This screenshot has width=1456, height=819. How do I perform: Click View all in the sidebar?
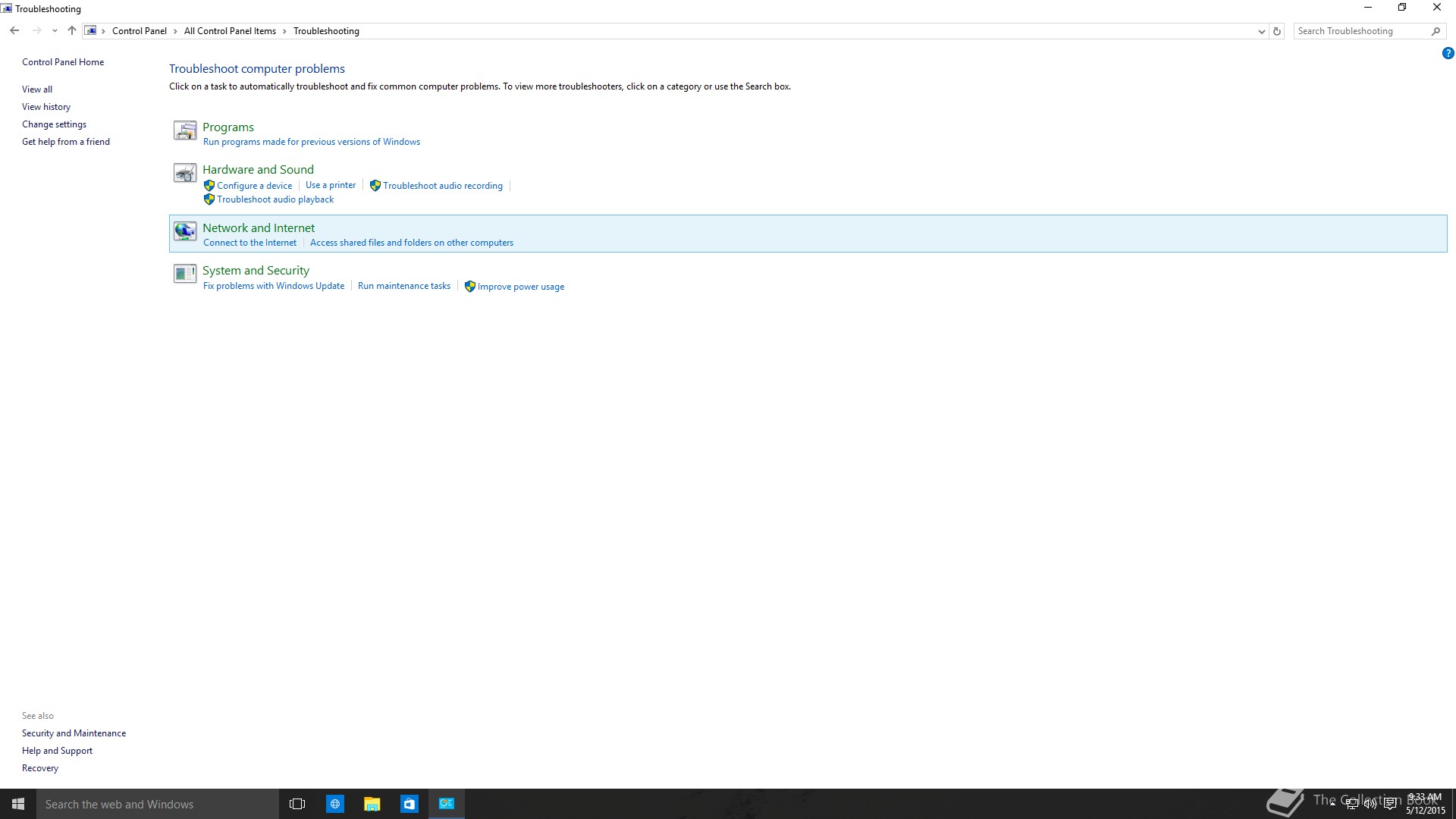37,89
